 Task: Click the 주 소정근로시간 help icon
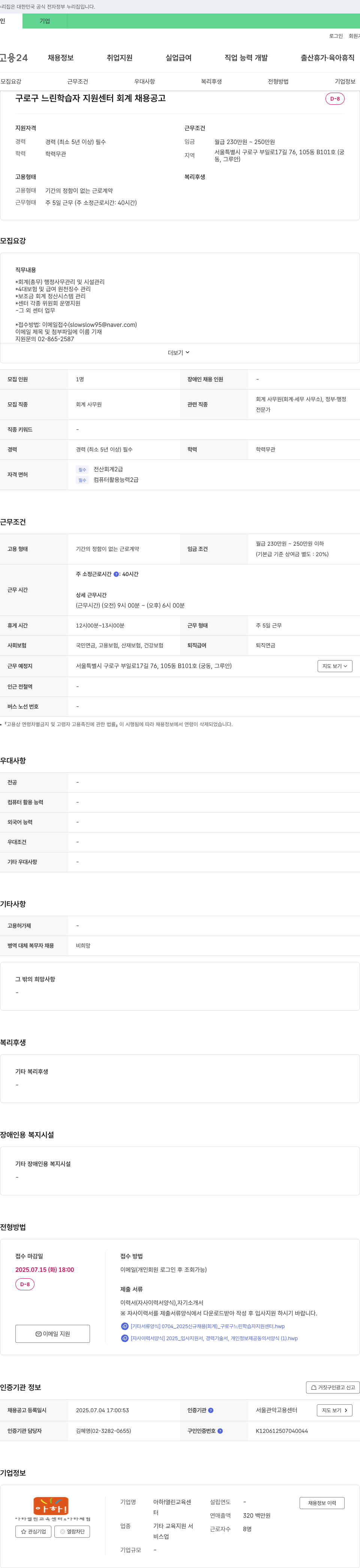(116, 574)
